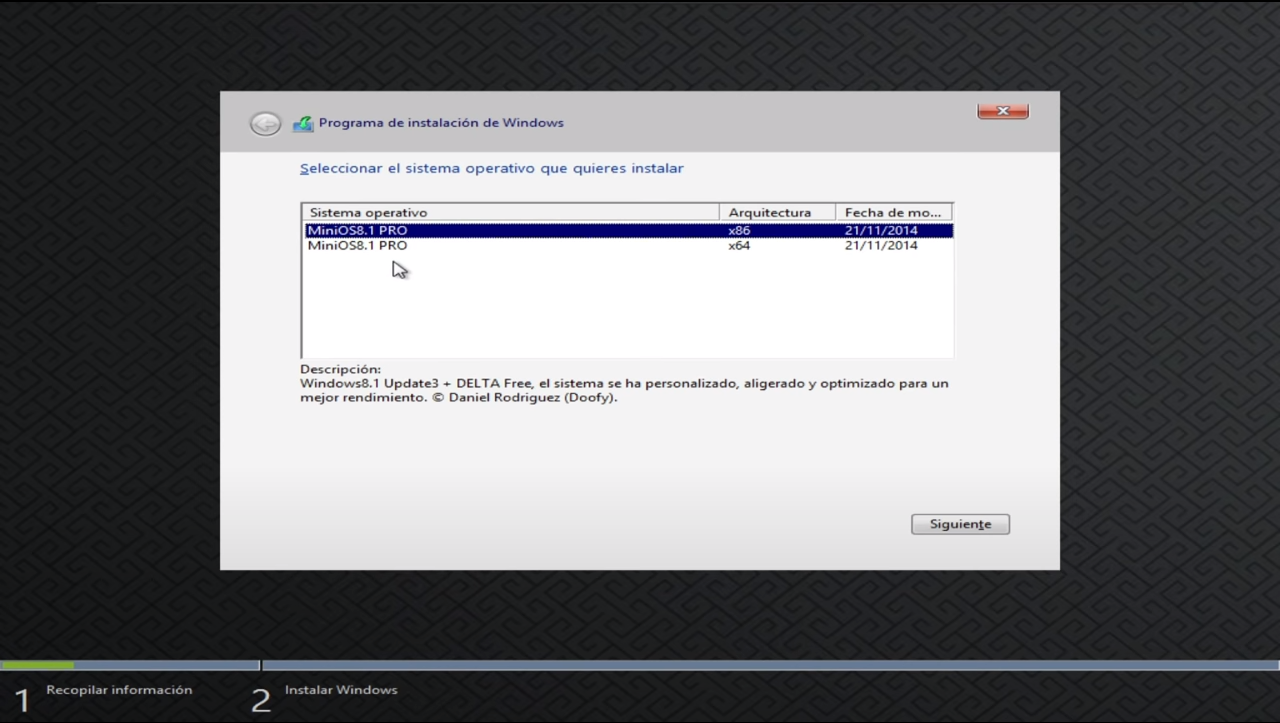This screenshot has width=1280, height=723.
Task: Click the back arrow navigation button
Action: [264, 123]
